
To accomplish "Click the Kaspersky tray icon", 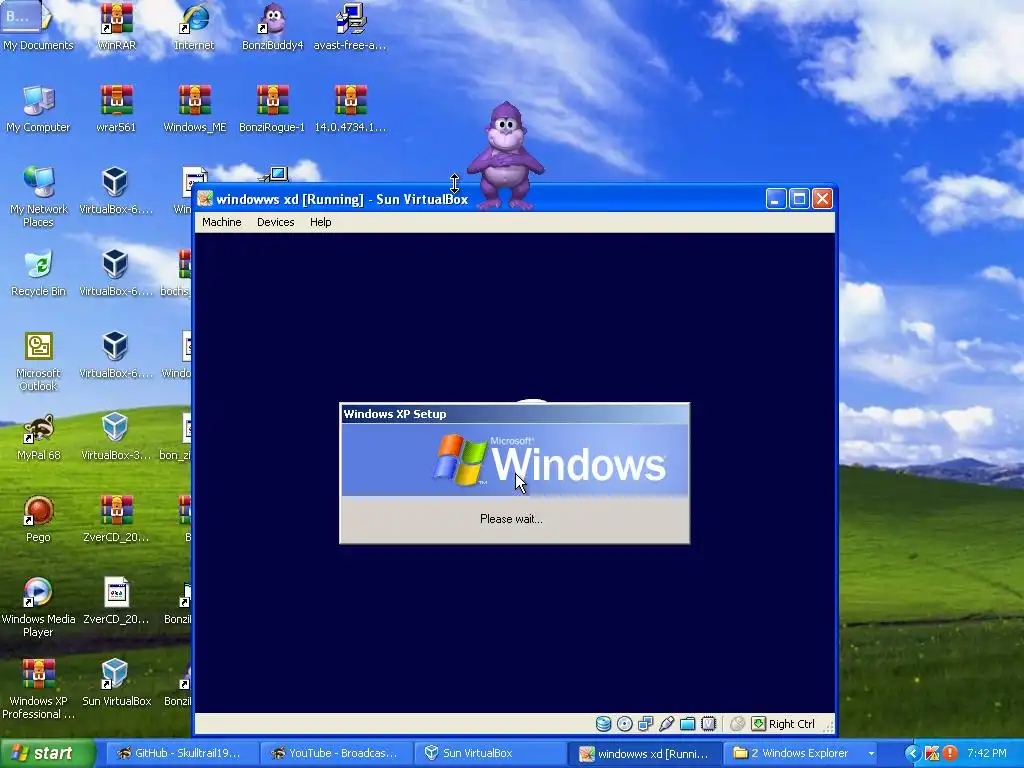I will pos(931,754).
